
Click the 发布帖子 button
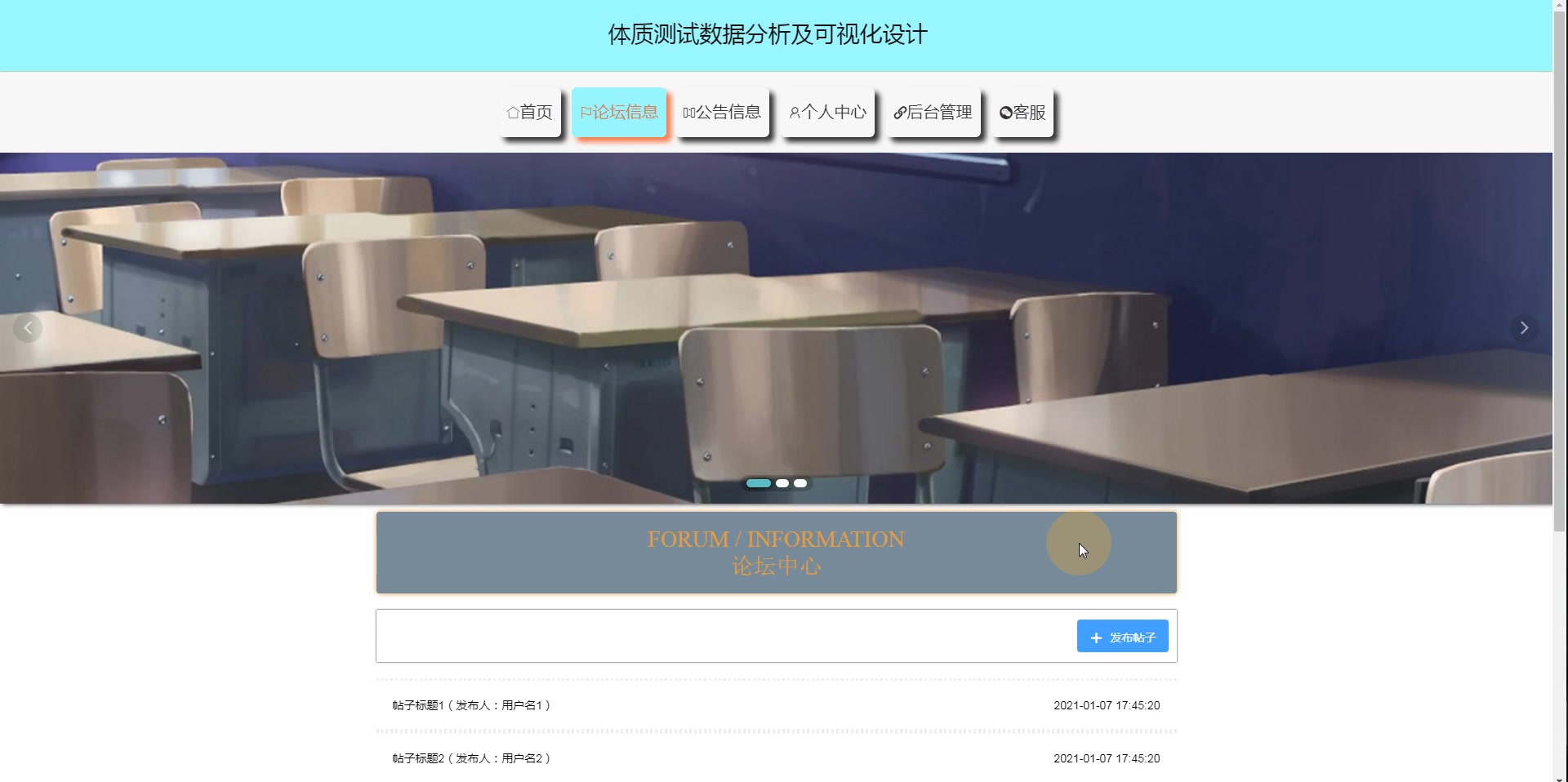click(1122, 637)
